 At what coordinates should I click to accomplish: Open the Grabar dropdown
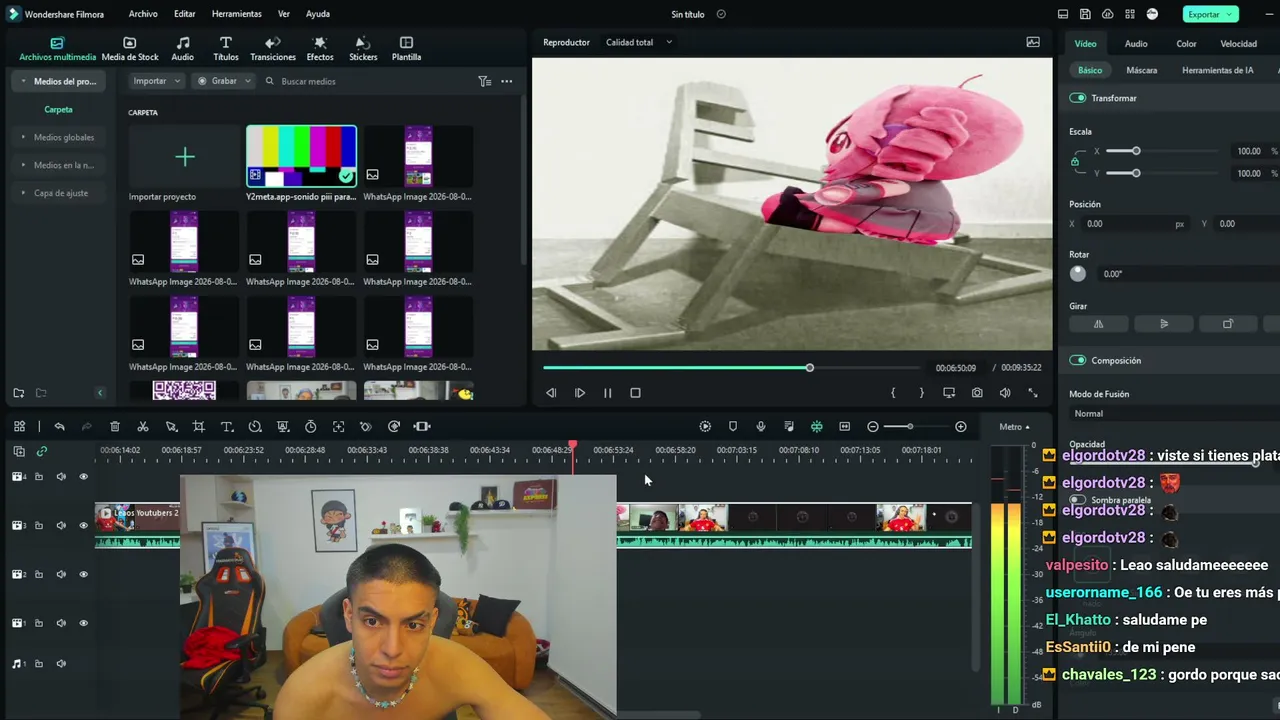(x=224, y=81)
